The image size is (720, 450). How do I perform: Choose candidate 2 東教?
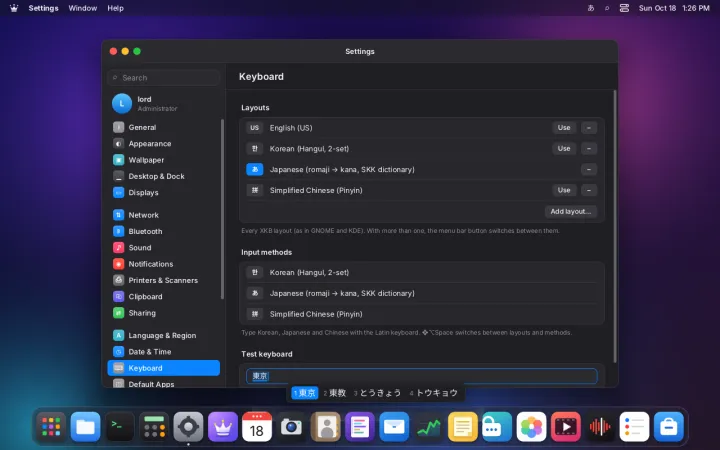(x=335, y=393)
